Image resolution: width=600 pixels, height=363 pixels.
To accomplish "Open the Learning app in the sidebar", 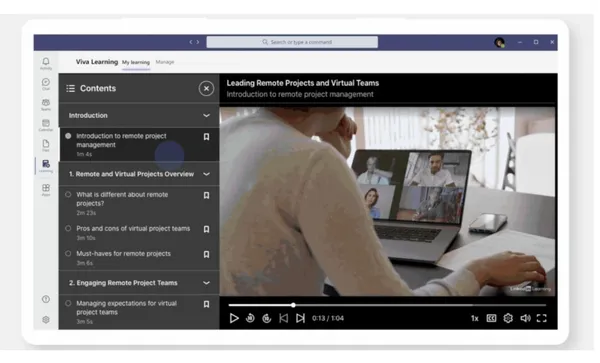I will tap(46, 166).
